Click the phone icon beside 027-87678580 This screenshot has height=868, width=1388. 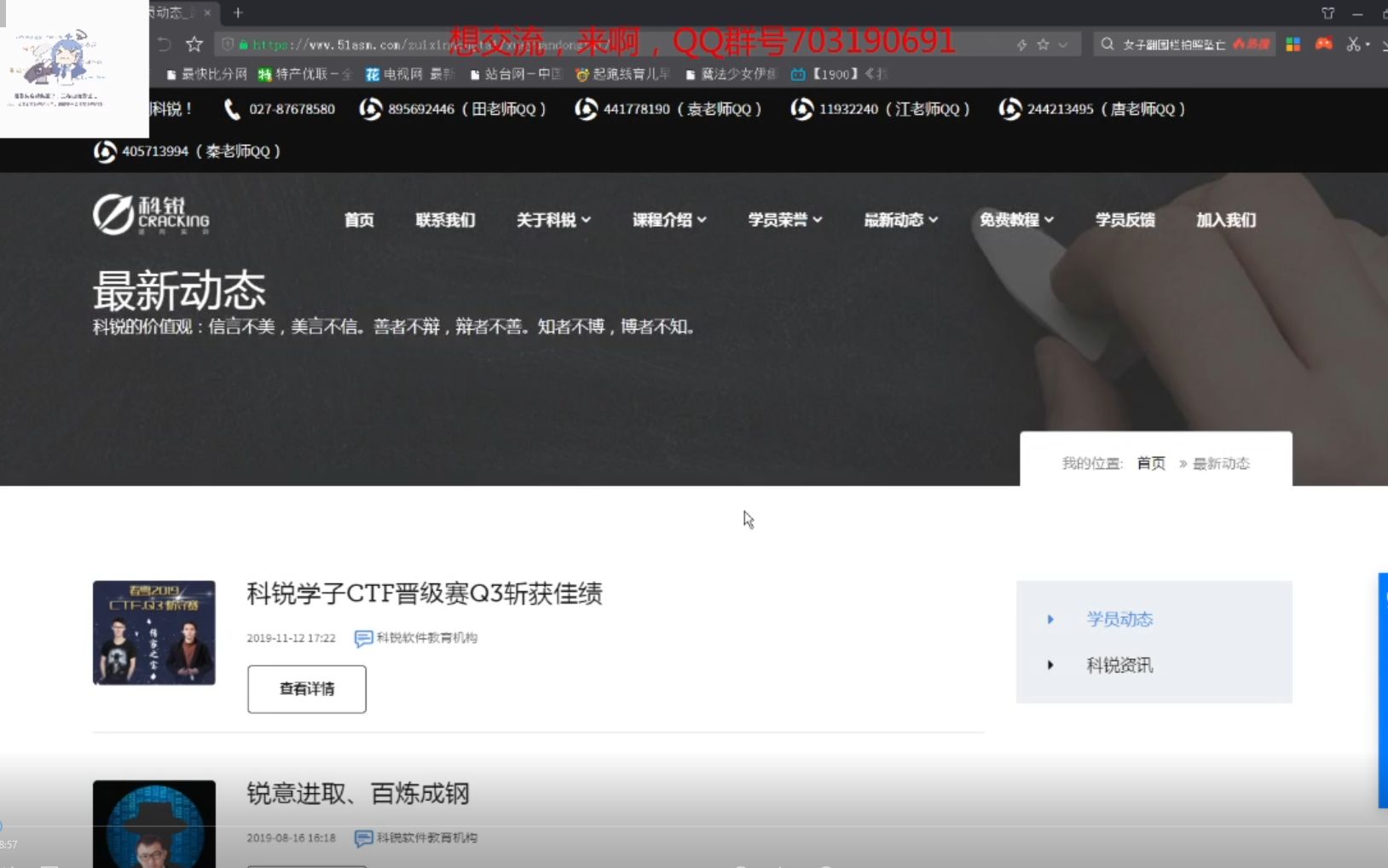pyautogui.click(x=232, y=109)
